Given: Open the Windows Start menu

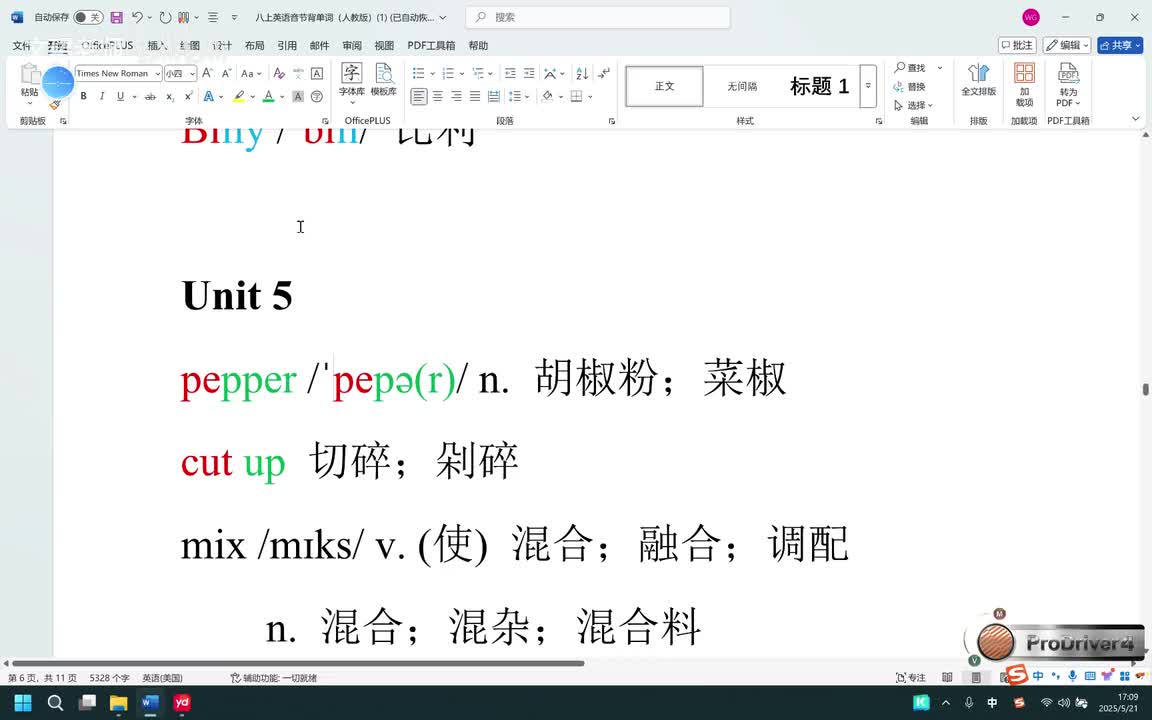Looking at the screenshot, I should pyautogui.click(x=23, y=703).
